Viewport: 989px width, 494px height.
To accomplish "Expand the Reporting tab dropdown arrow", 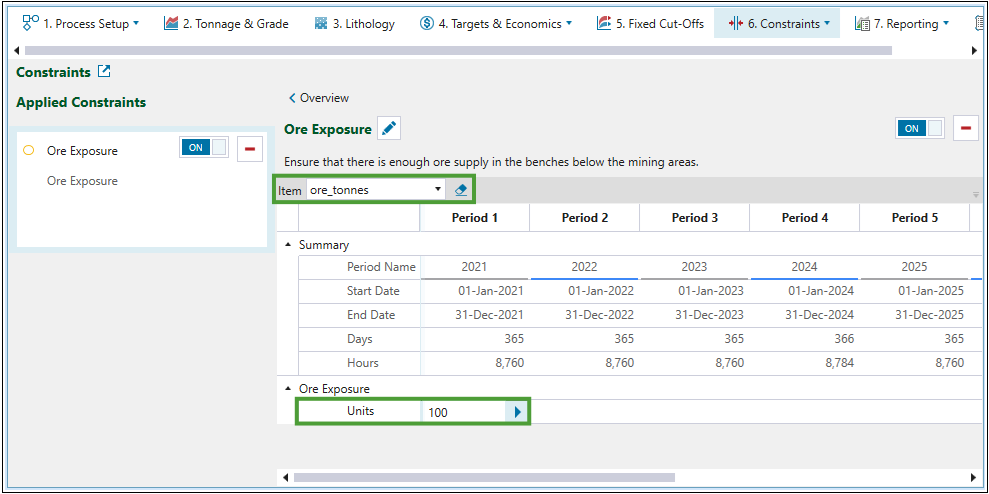I will pos(945,24).
